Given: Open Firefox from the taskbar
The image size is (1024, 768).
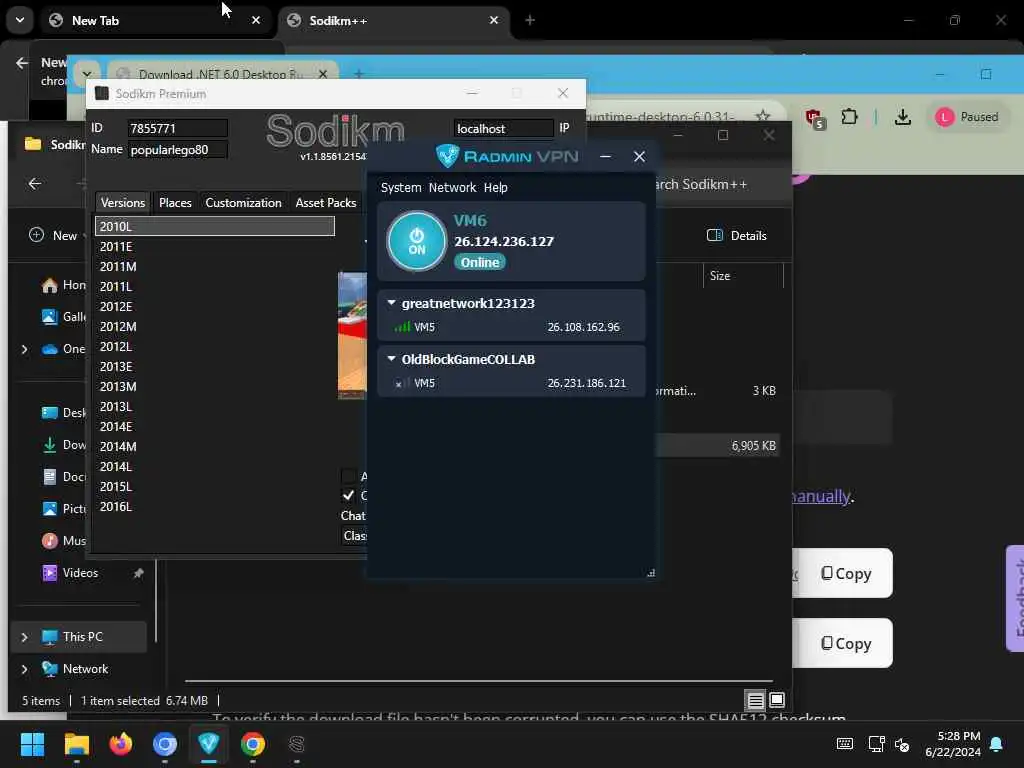Looking at the screenshot, I should 121,744.
